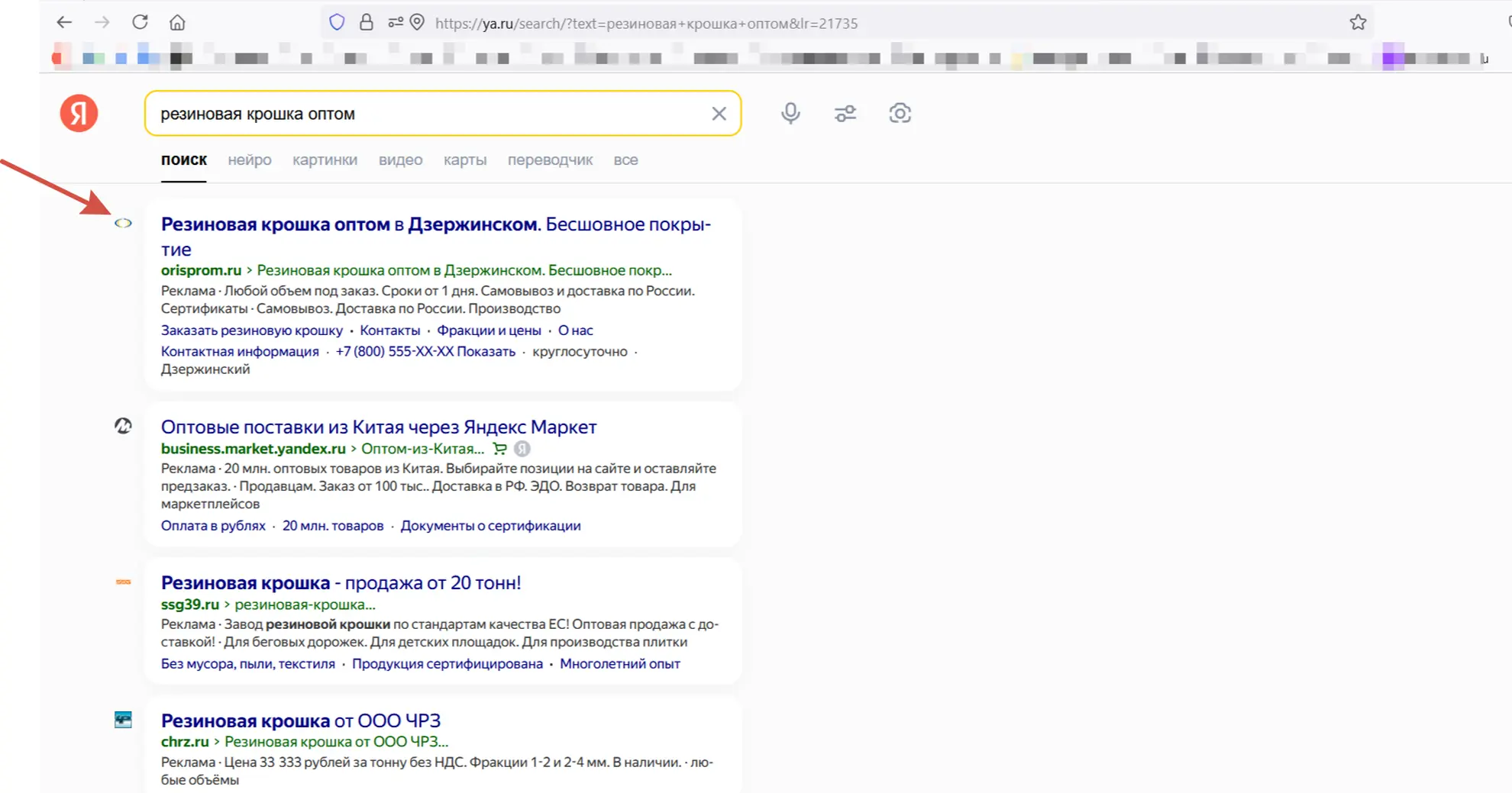Open Резиновая крошка от ООО ЧРЗ result
1512x793 pixels.
pos(301,720)
